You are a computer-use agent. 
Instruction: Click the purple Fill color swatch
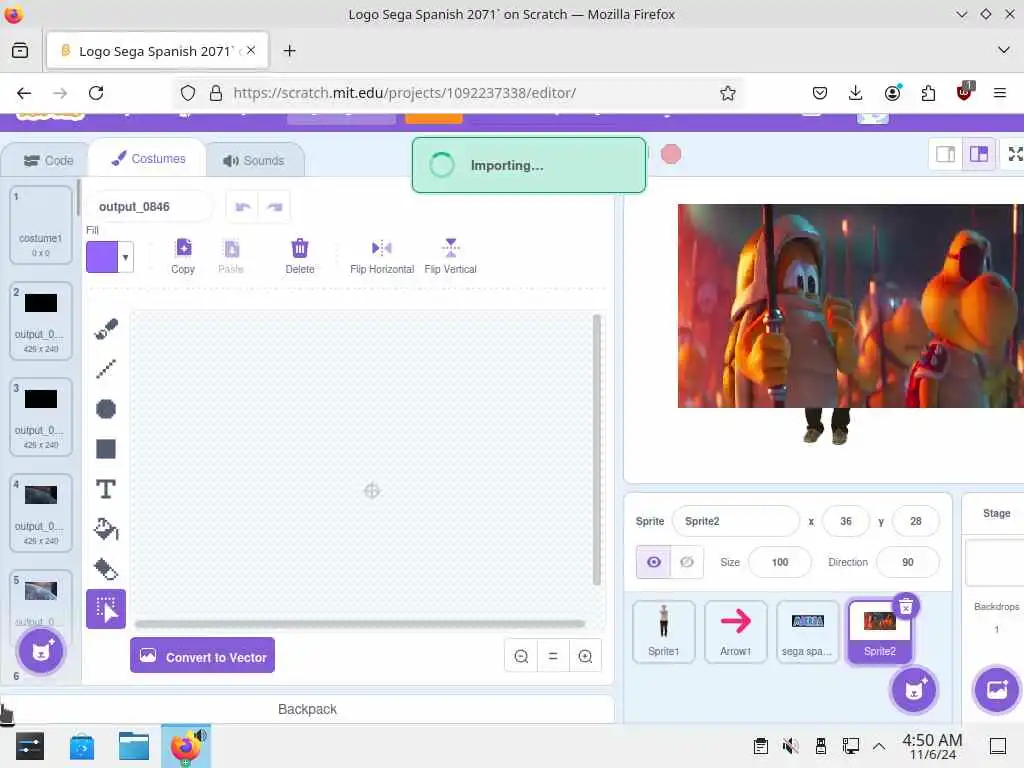click(x=103, y=257)
